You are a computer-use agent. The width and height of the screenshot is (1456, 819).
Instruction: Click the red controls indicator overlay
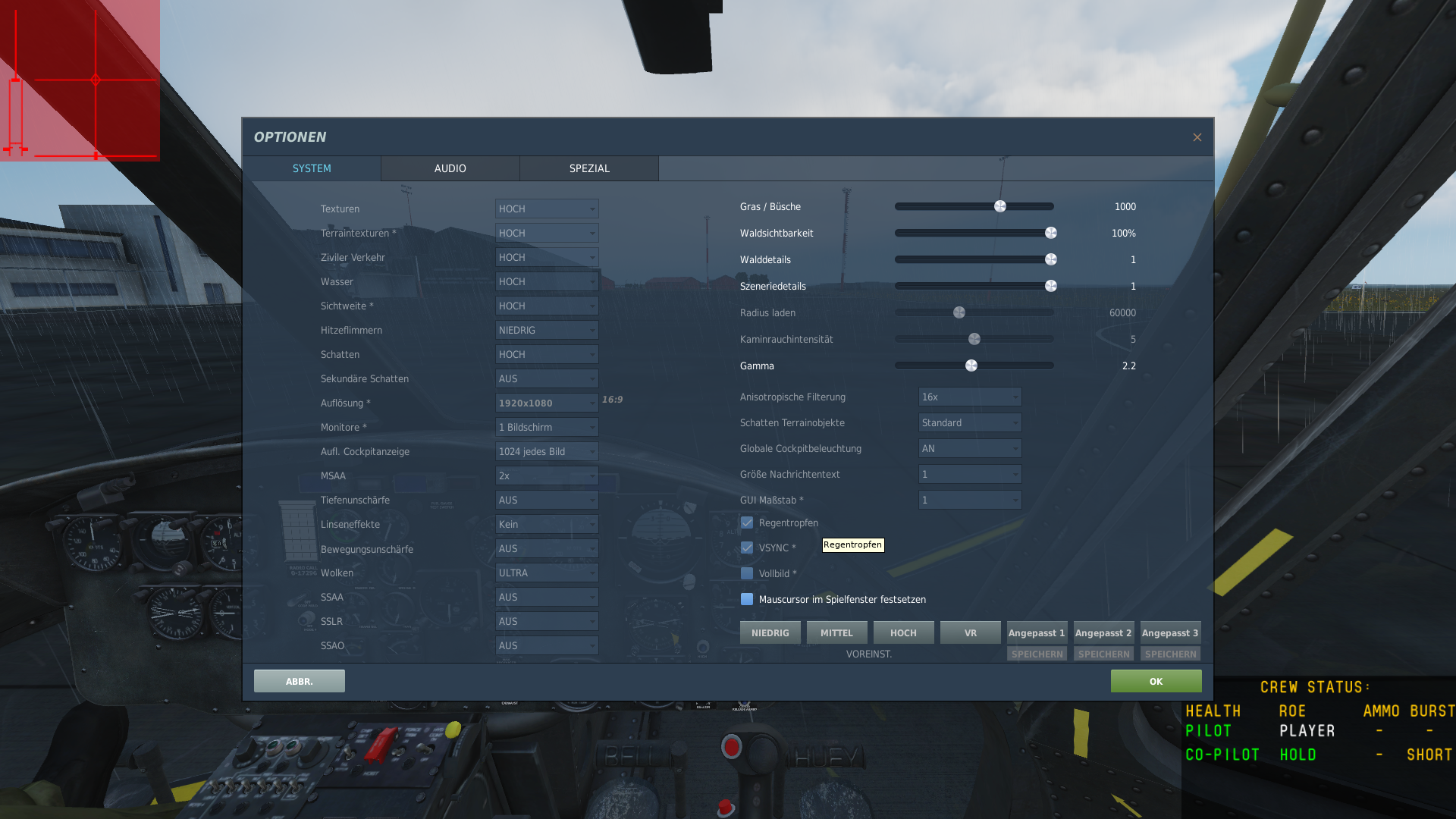tap(80, 80)
